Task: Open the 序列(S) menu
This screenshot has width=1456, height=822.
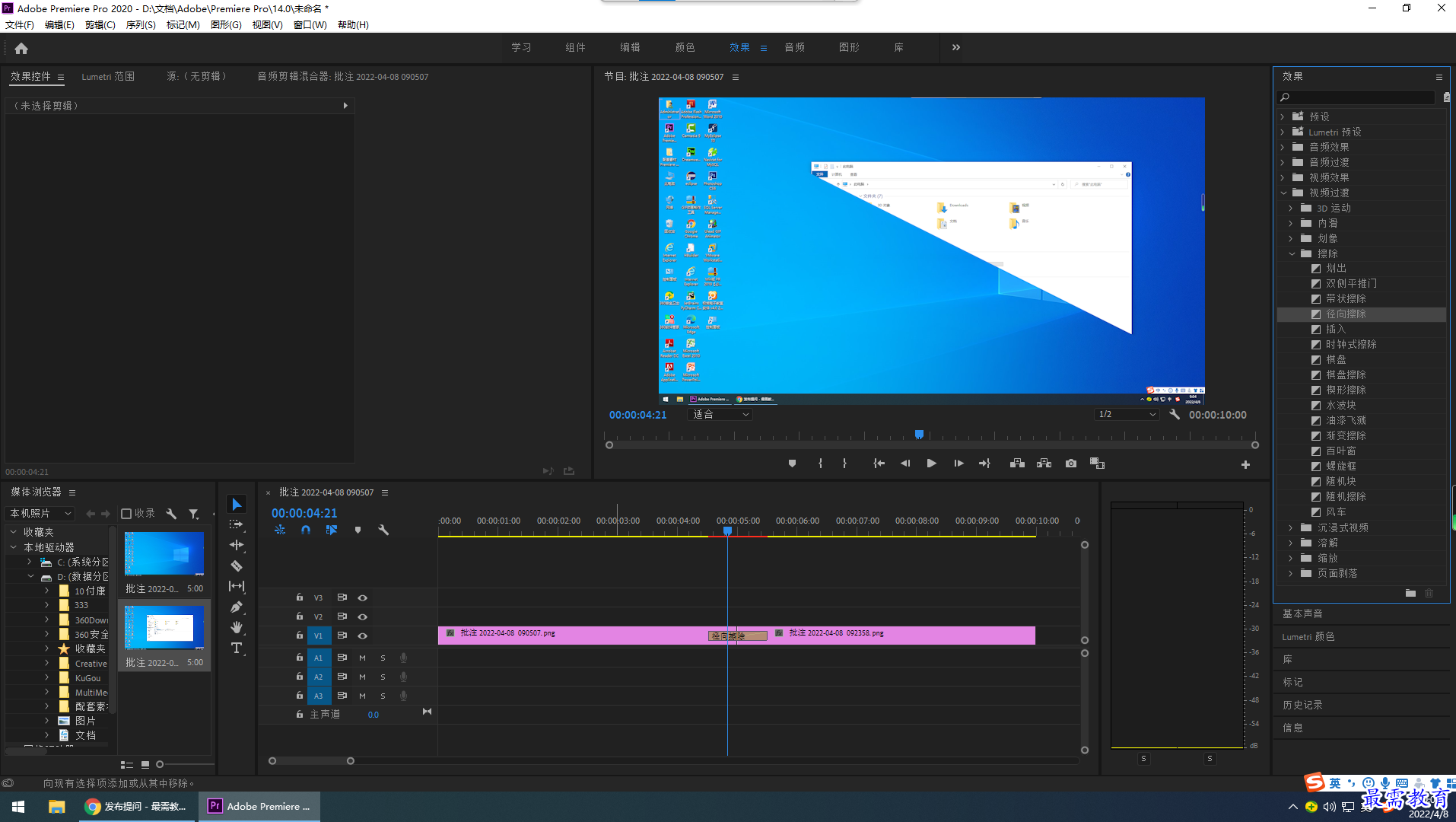Action: [x=141, y=25]
